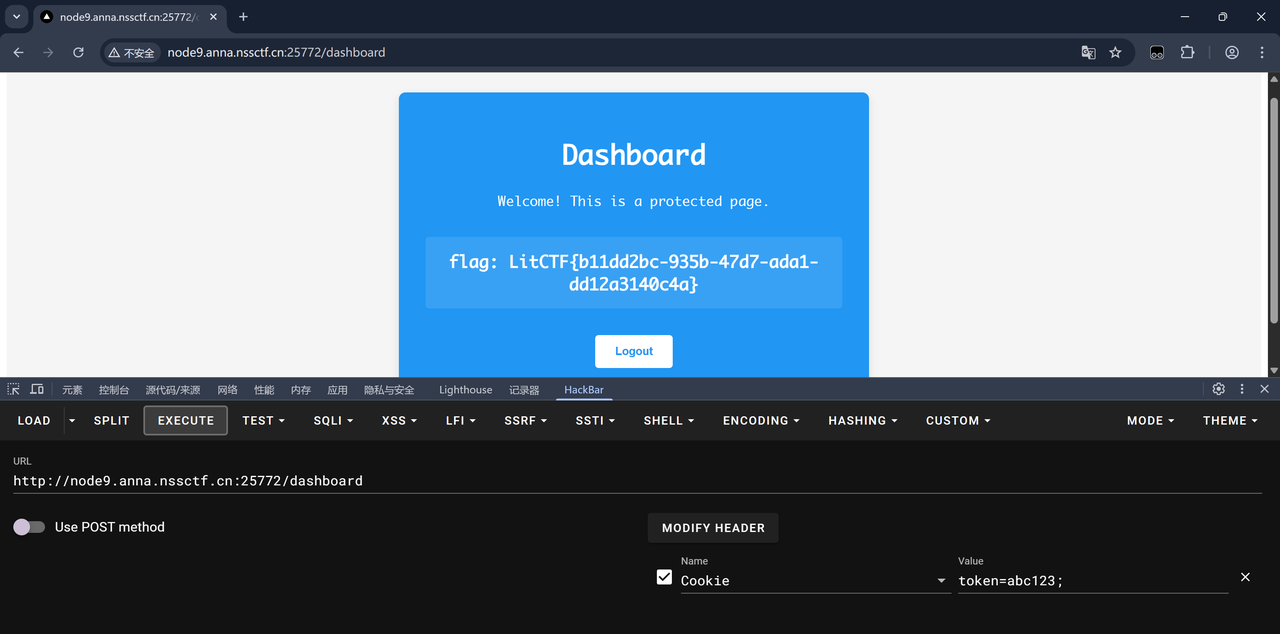The image size is (1280, 634).
Task: Click the HackBar URL input field
Action: coord(637,481)
